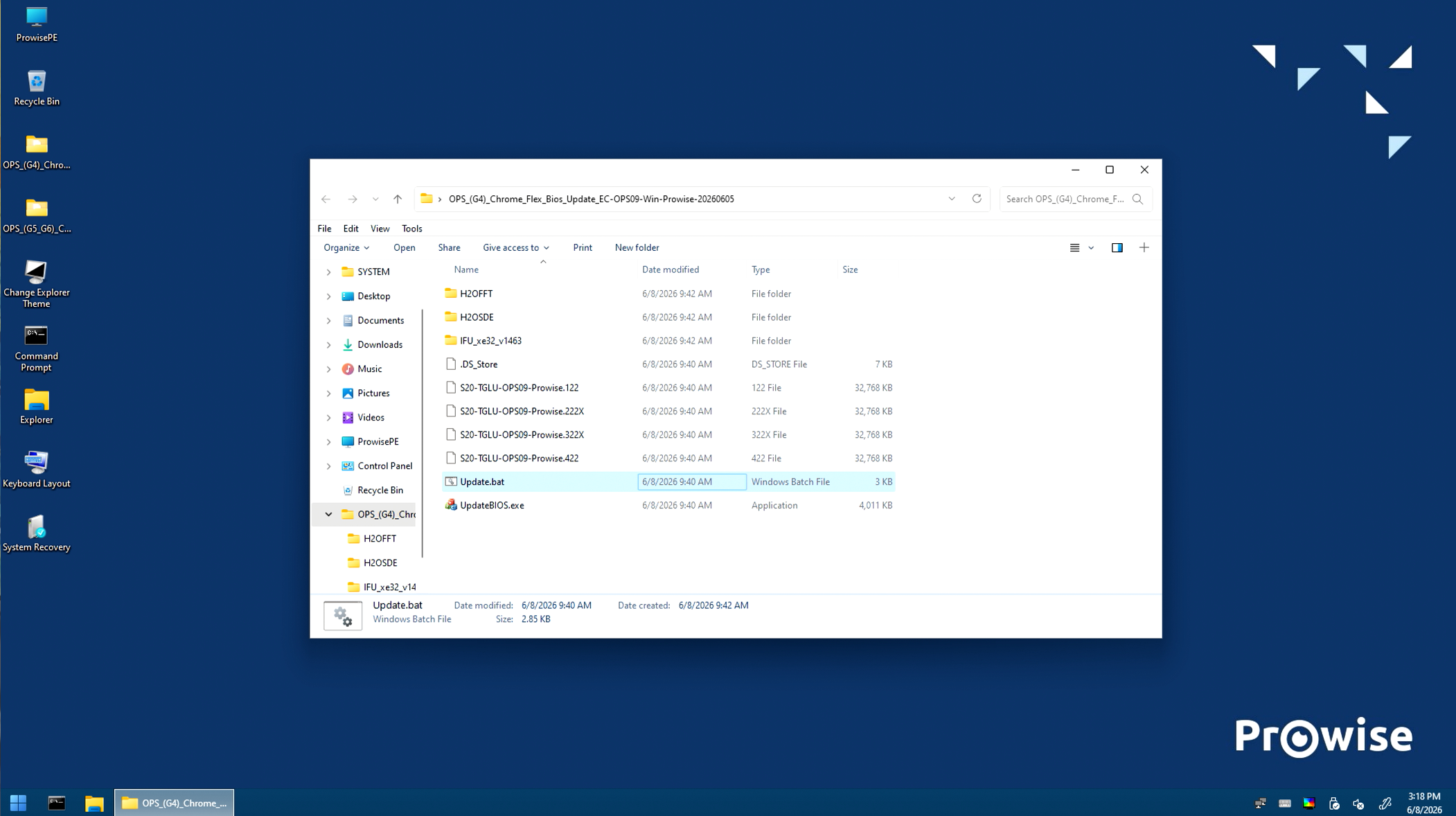Open the ProwisePE desktop icon
Viewport: 1456px width, 816px height.
pyautogui.click(x=36, y=23)
